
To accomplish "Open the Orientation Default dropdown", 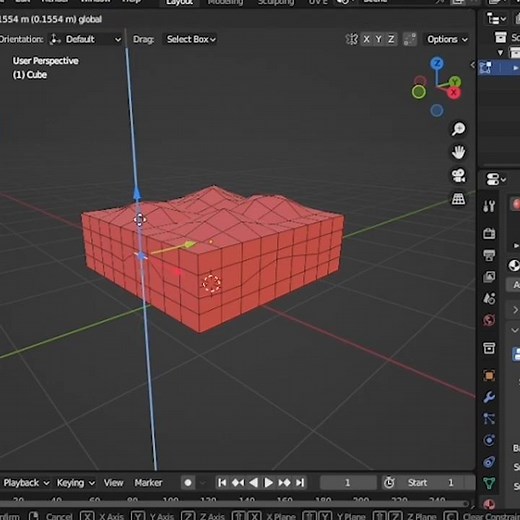I will pyautogui.click(x=85, y=39).
